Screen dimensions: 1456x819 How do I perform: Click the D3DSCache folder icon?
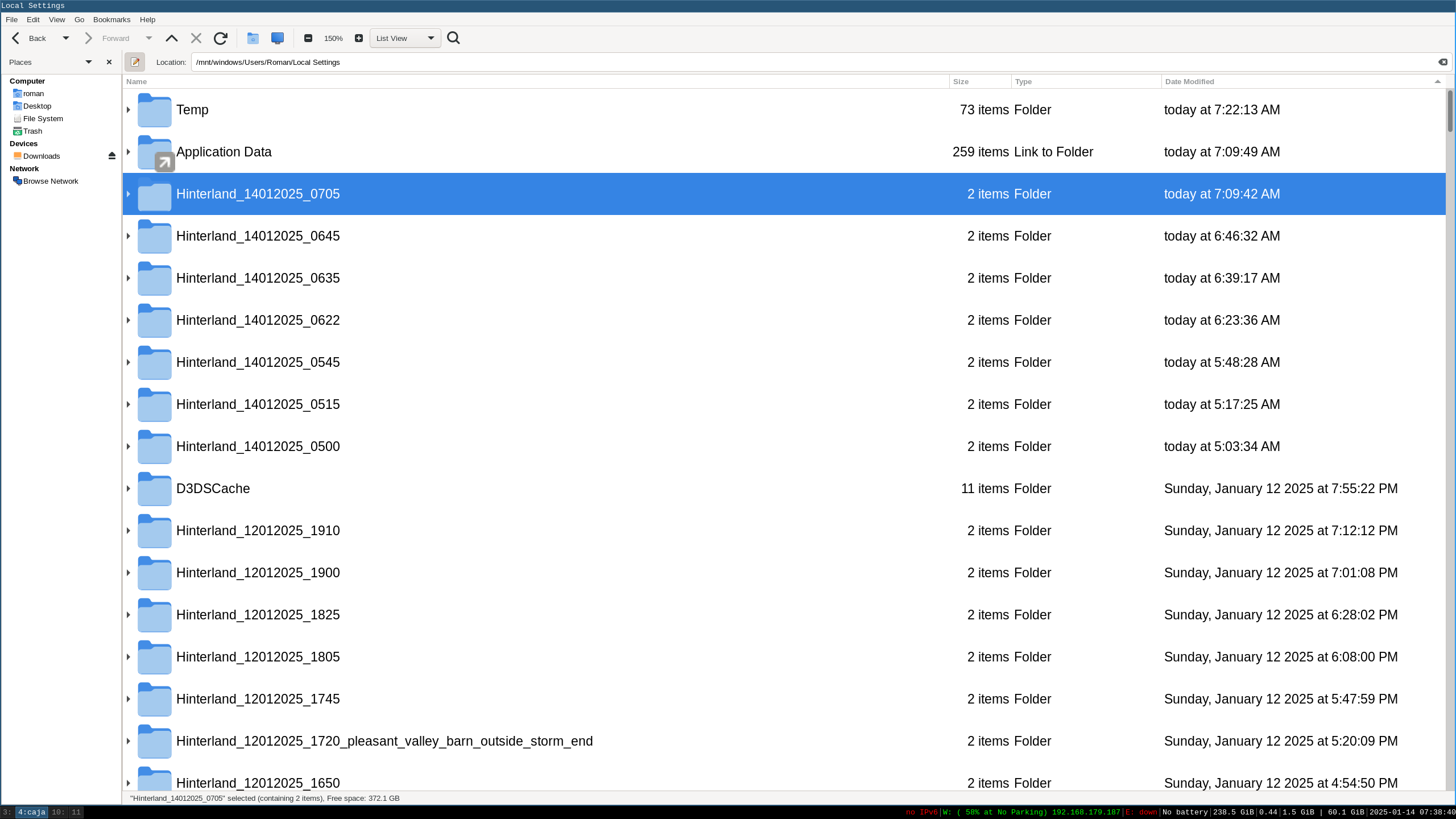tap(155, 489)
